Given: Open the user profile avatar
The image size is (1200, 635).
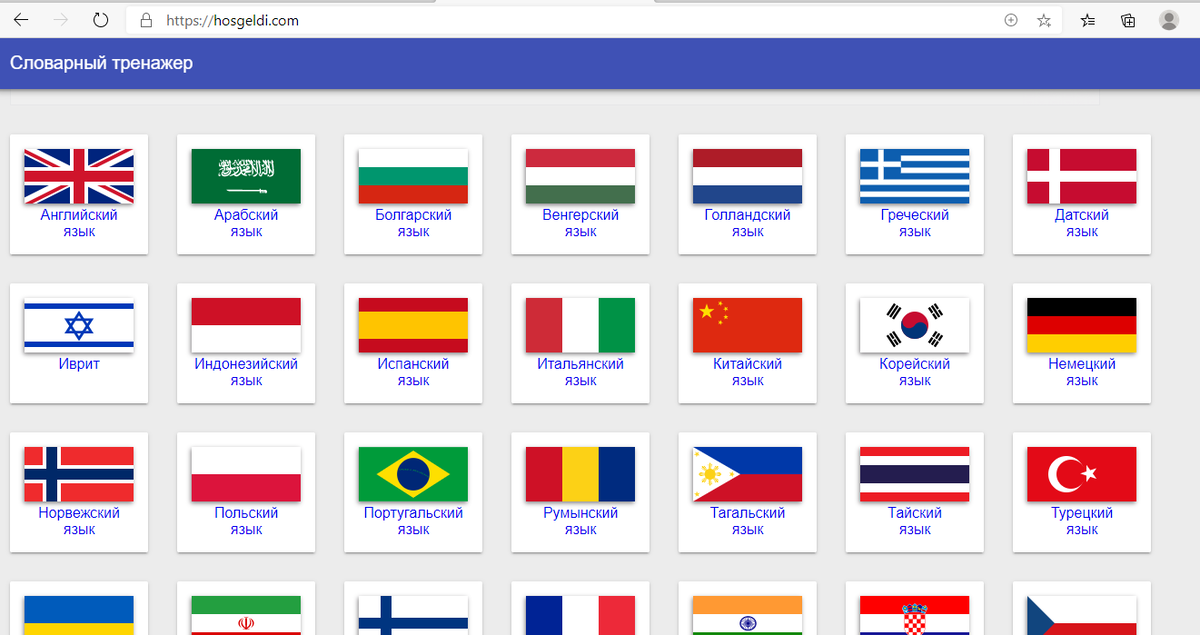Looking at the screenshot, I should point(1168,20).
